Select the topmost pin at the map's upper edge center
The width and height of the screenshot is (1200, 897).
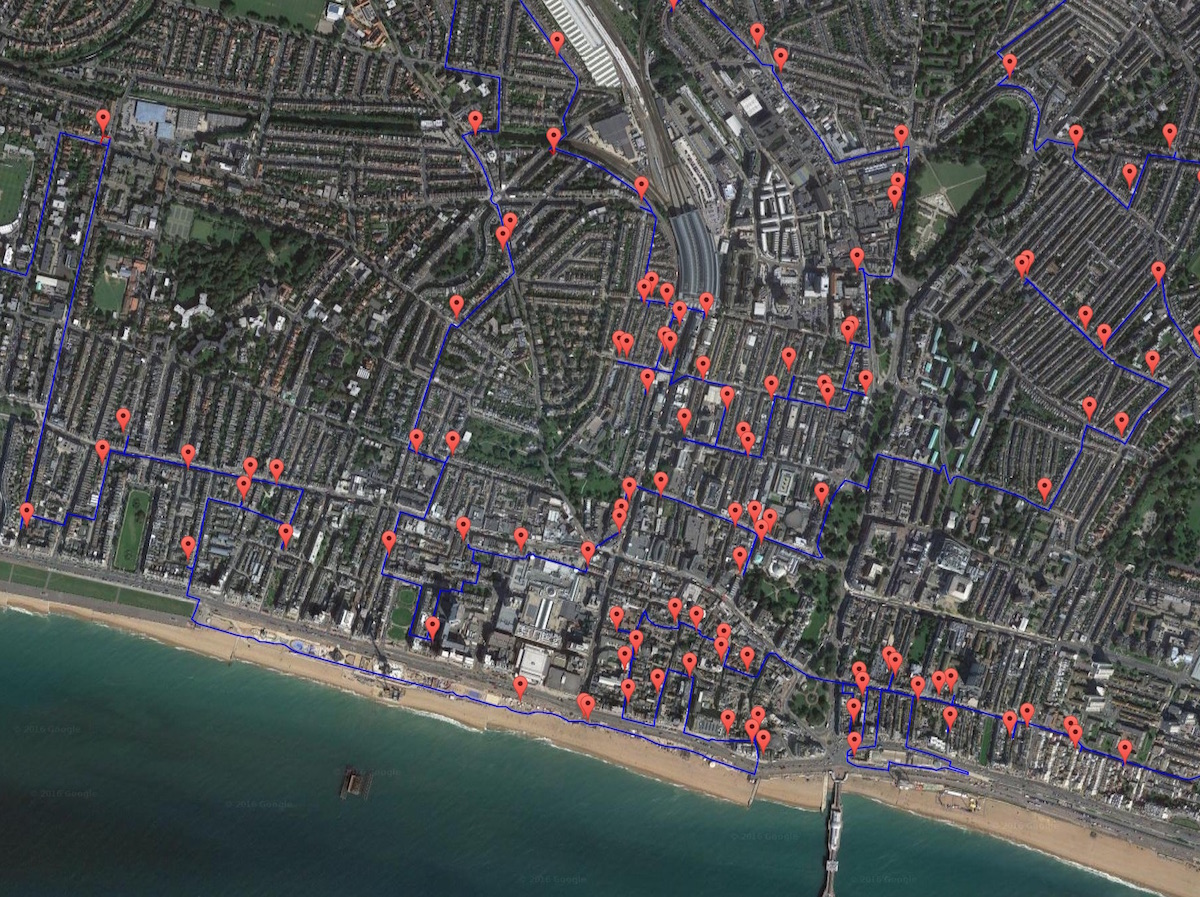673,3
